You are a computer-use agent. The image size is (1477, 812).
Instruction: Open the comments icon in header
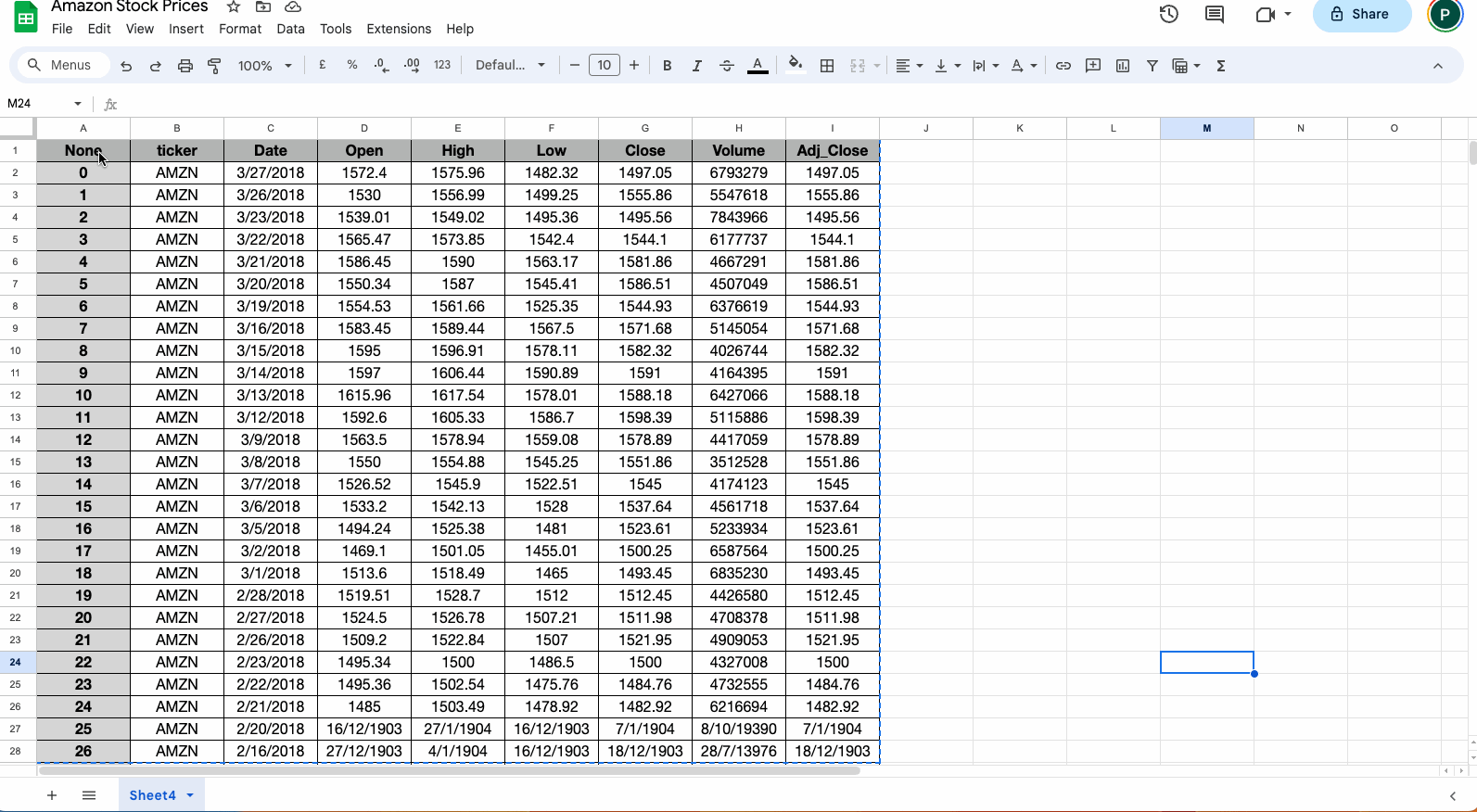tap(1214, 14)
